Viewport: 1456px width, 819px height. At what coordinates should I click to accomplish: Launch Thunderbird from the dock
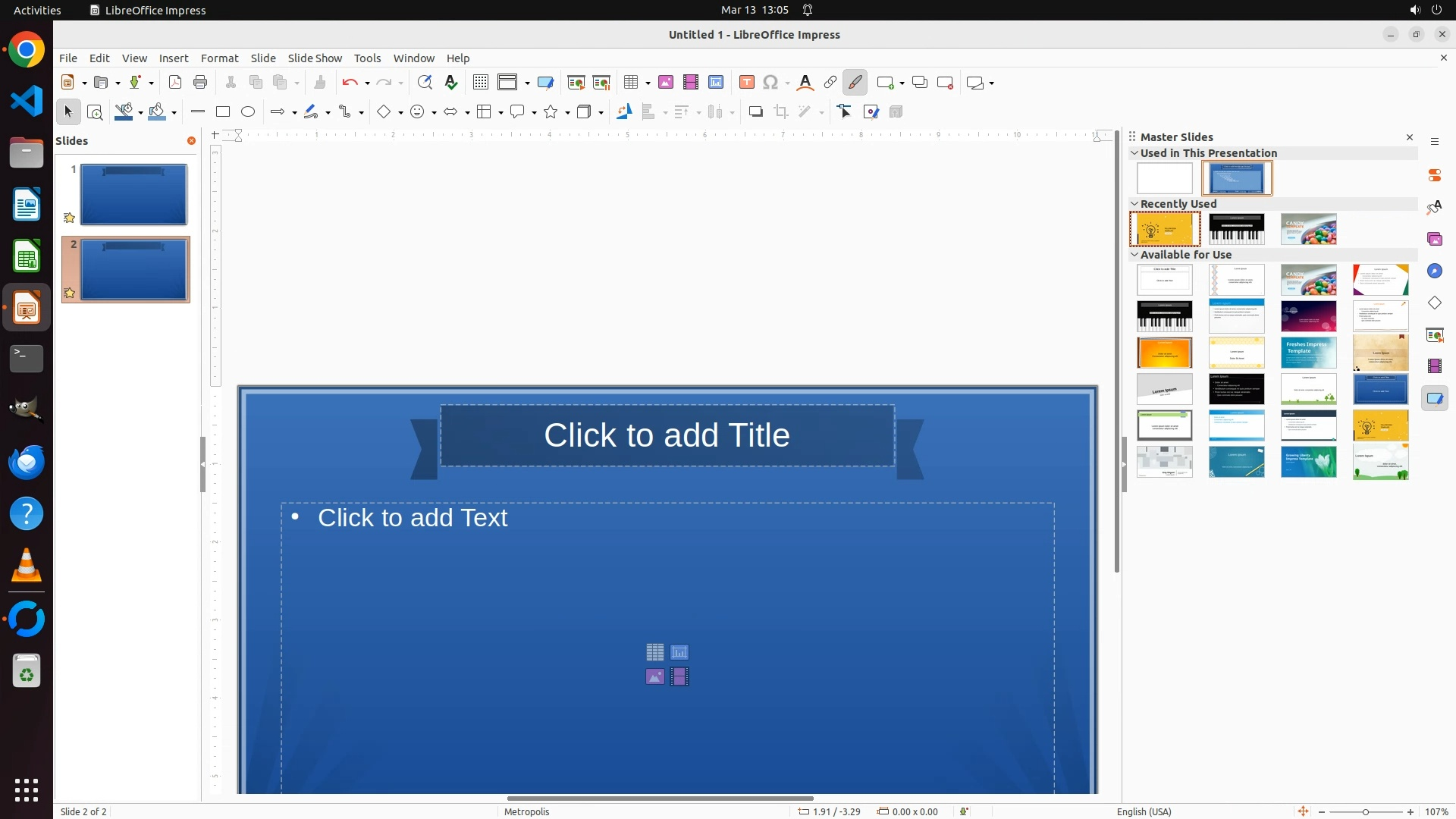(x=27, y=463)
